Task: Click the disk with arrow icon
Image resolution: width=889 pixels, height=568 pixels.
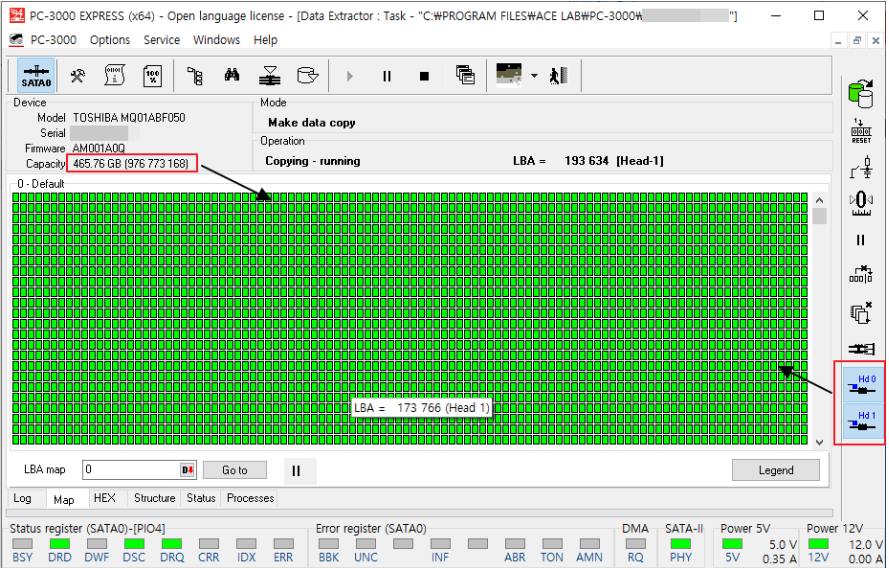Action: click(x=307, y=75)
